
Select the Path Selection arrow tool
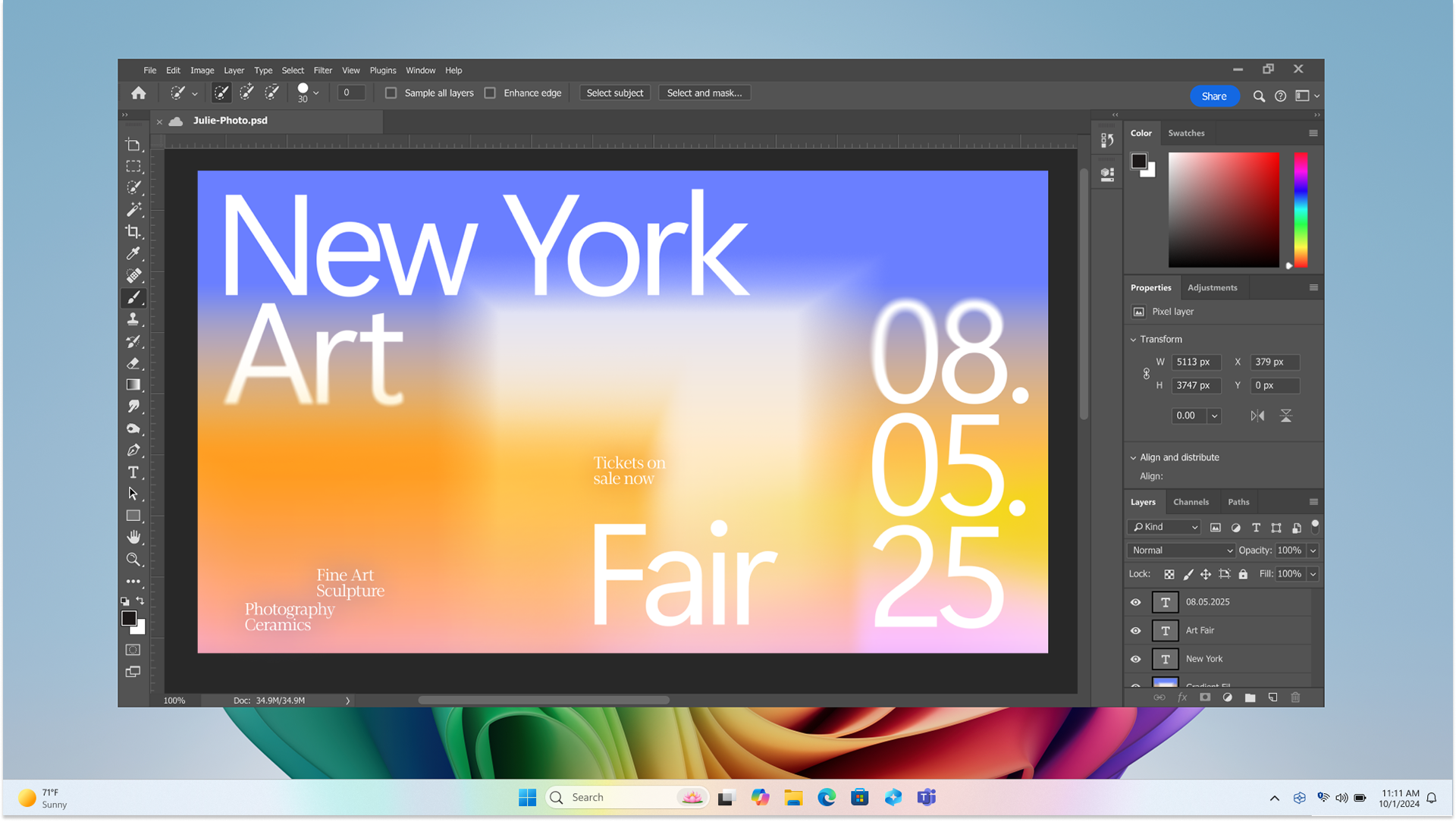pos(133,494)
